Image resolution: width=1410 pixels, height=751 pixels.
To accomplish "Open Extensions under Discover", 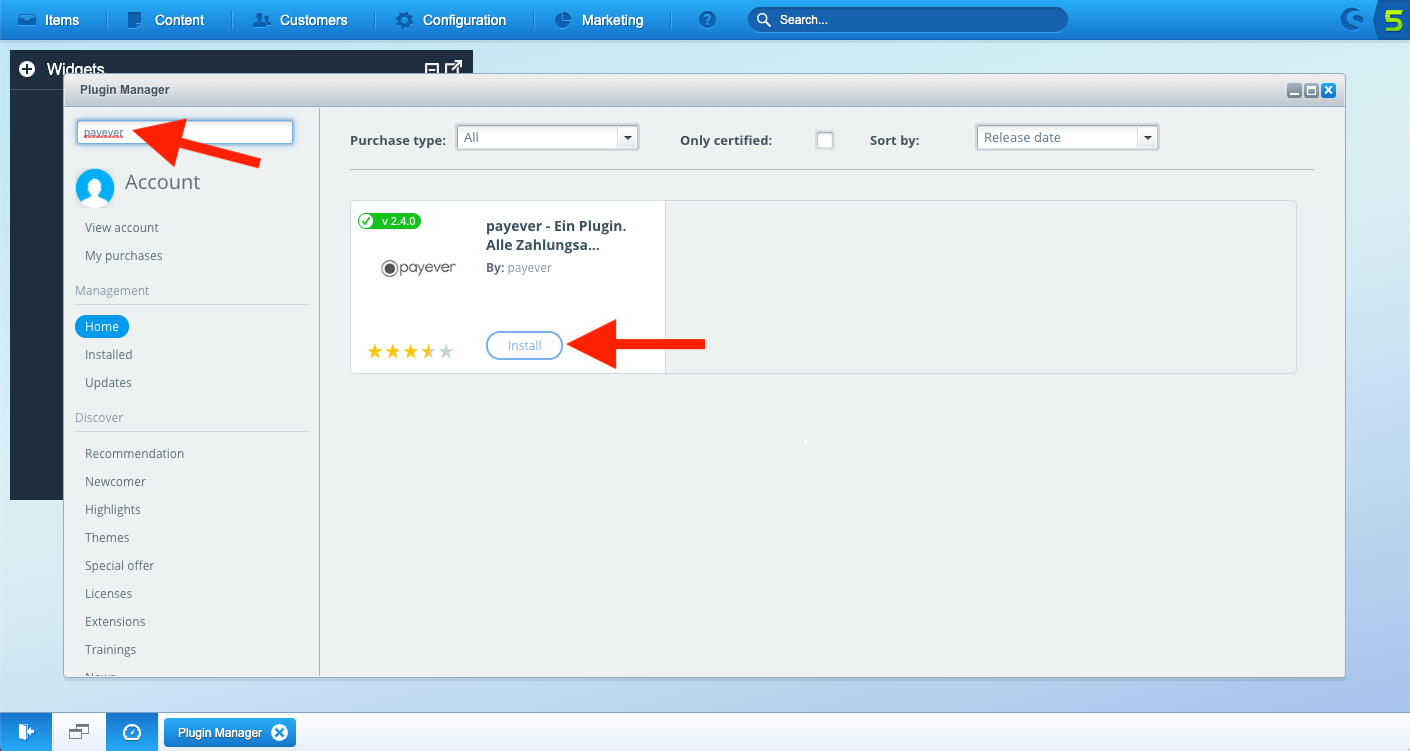I will click(x=115, y=622).
